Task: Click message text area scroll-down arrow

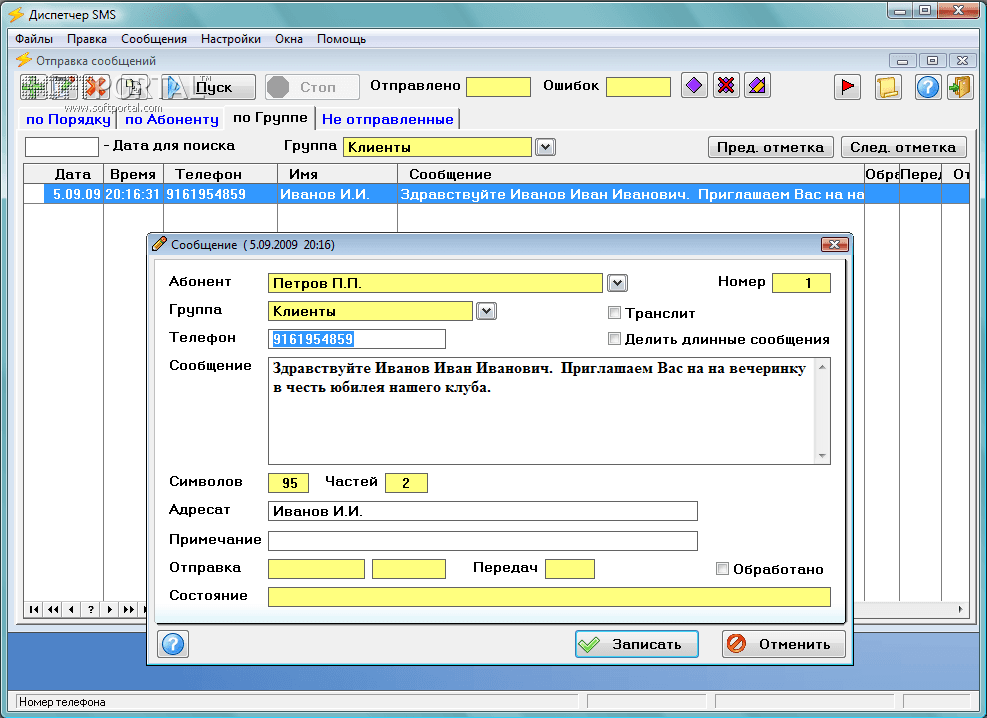Action: coord(822,456)
